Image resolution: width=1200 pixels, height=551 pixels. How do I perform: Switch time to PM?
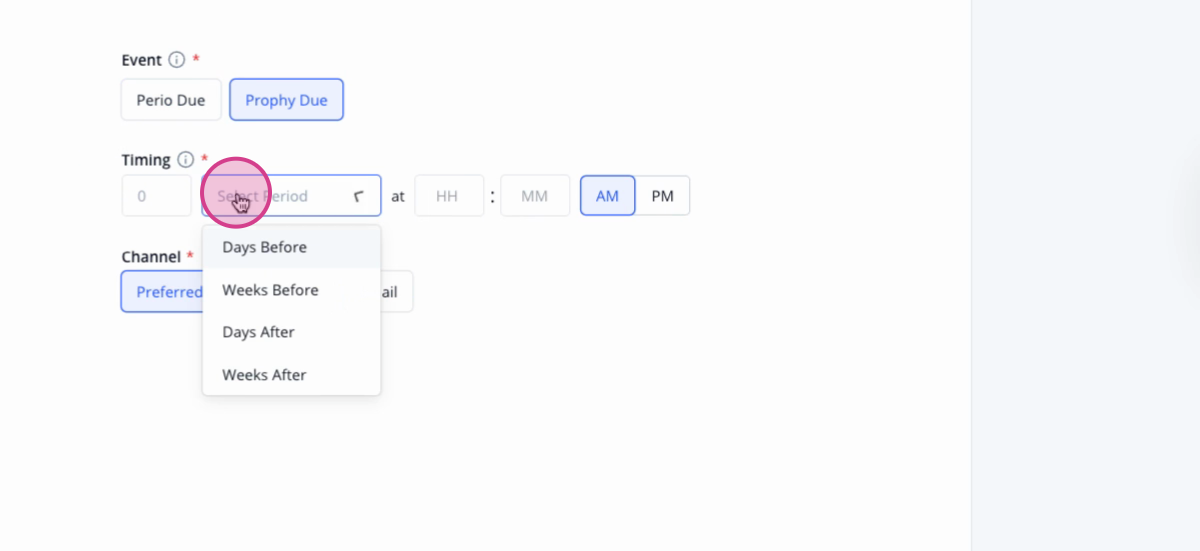click(662, 196)
